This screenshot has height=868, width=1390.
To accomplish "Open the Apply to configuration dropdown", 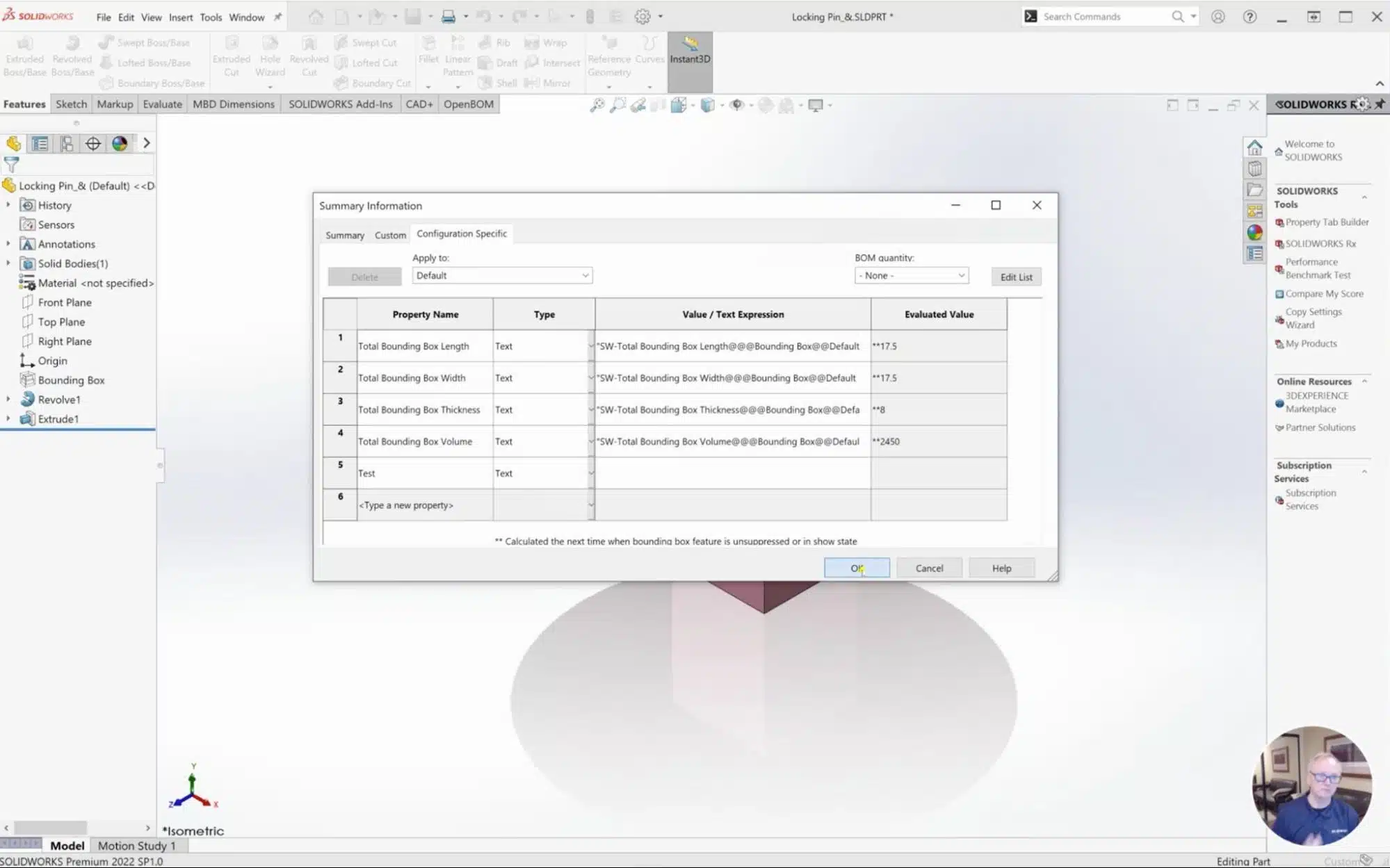I will pyautogui.click(x=501, y=275).
